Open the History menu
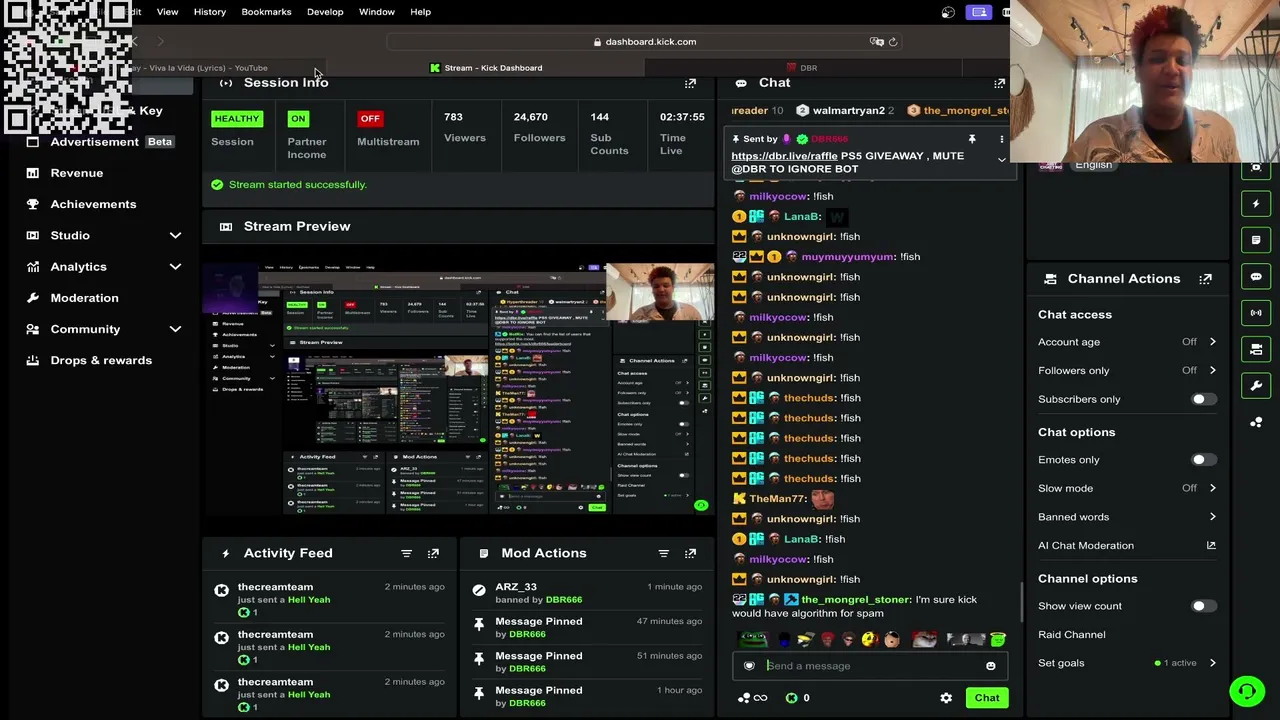1280x720 pixels. tap(210, 12)
